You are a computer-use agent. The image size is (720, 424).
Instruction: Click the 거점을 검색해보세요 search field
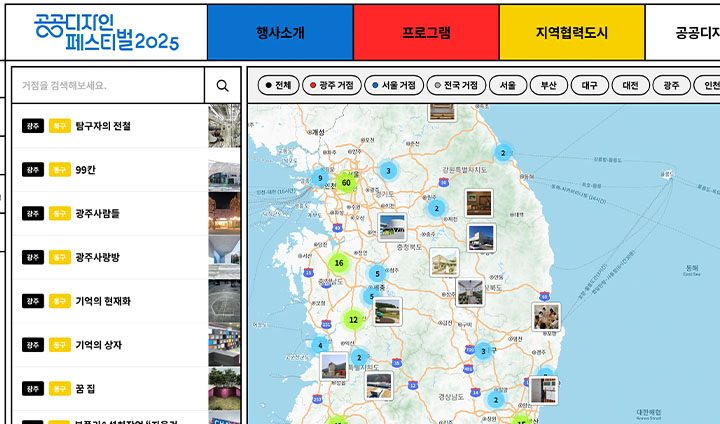click(x=108, y=85)
